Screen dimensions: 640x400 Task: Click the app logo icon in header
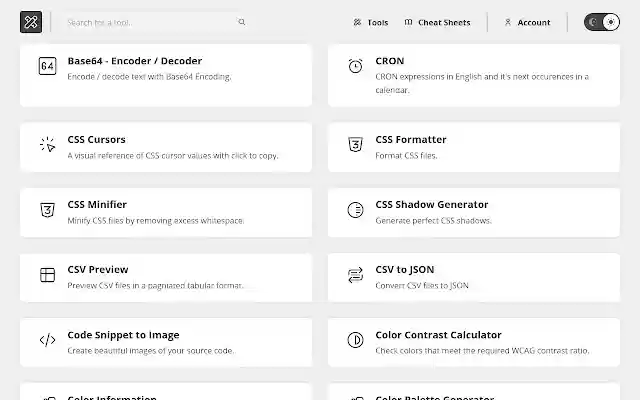coord(31,22)
